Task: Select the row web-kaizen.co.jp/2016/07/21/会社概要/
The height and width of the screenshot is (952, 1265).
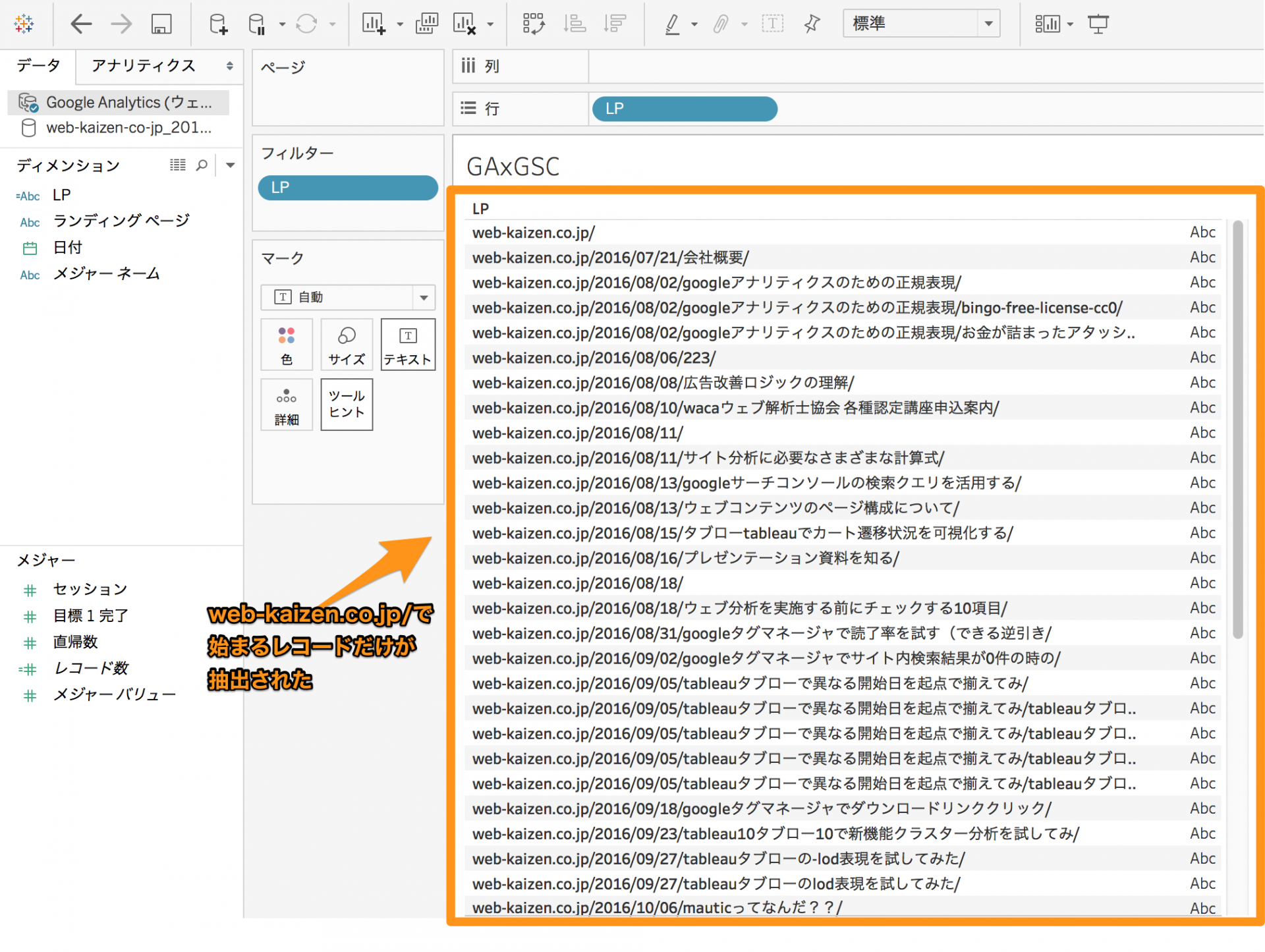Action: click(x=843, y=258)
